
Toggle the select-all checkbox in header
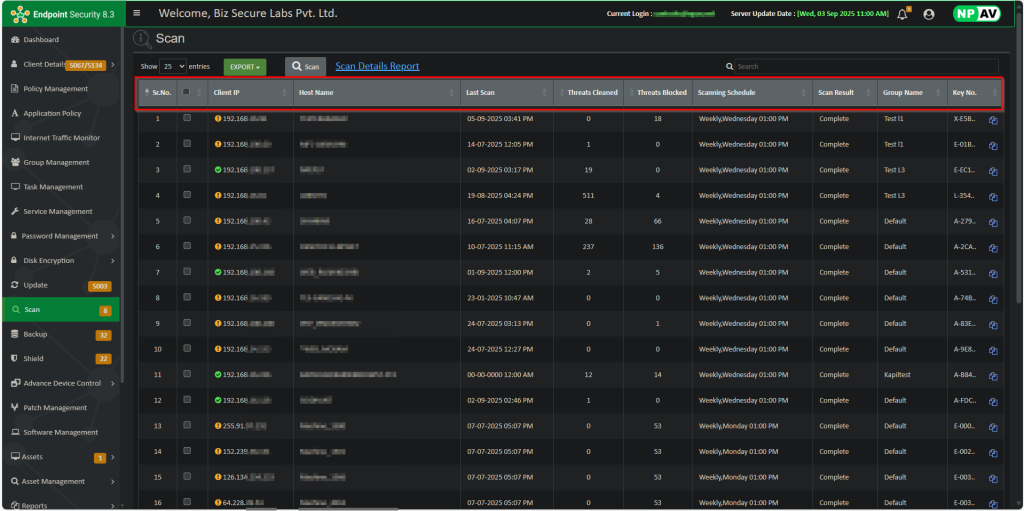187,92
